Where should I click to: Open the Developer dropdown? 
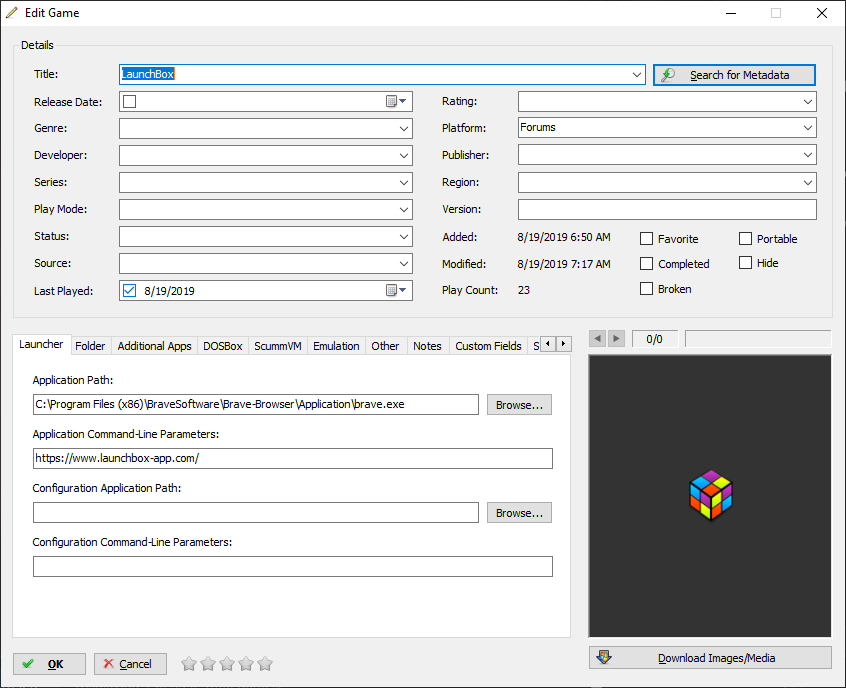point(404,155)
